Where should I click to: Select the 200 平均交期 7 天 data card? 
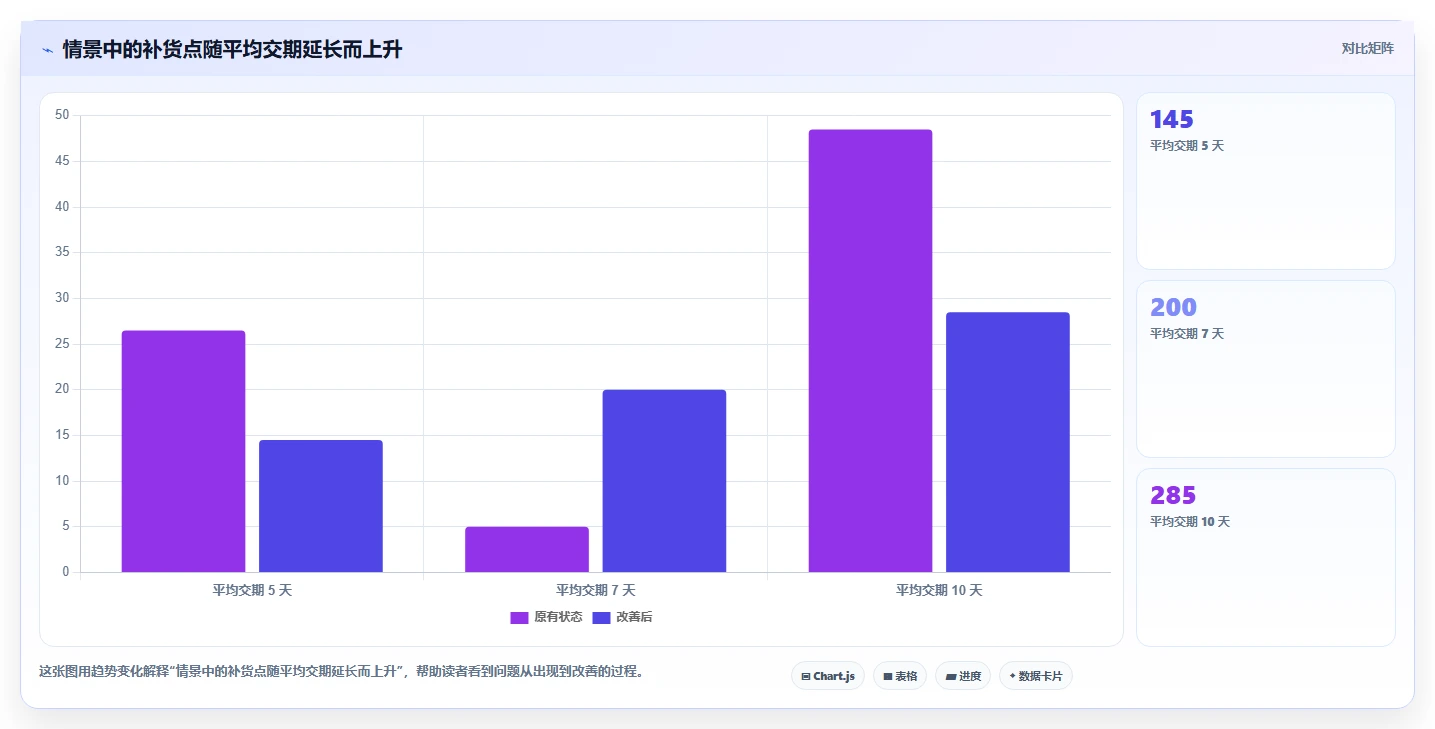(1265, 369)
